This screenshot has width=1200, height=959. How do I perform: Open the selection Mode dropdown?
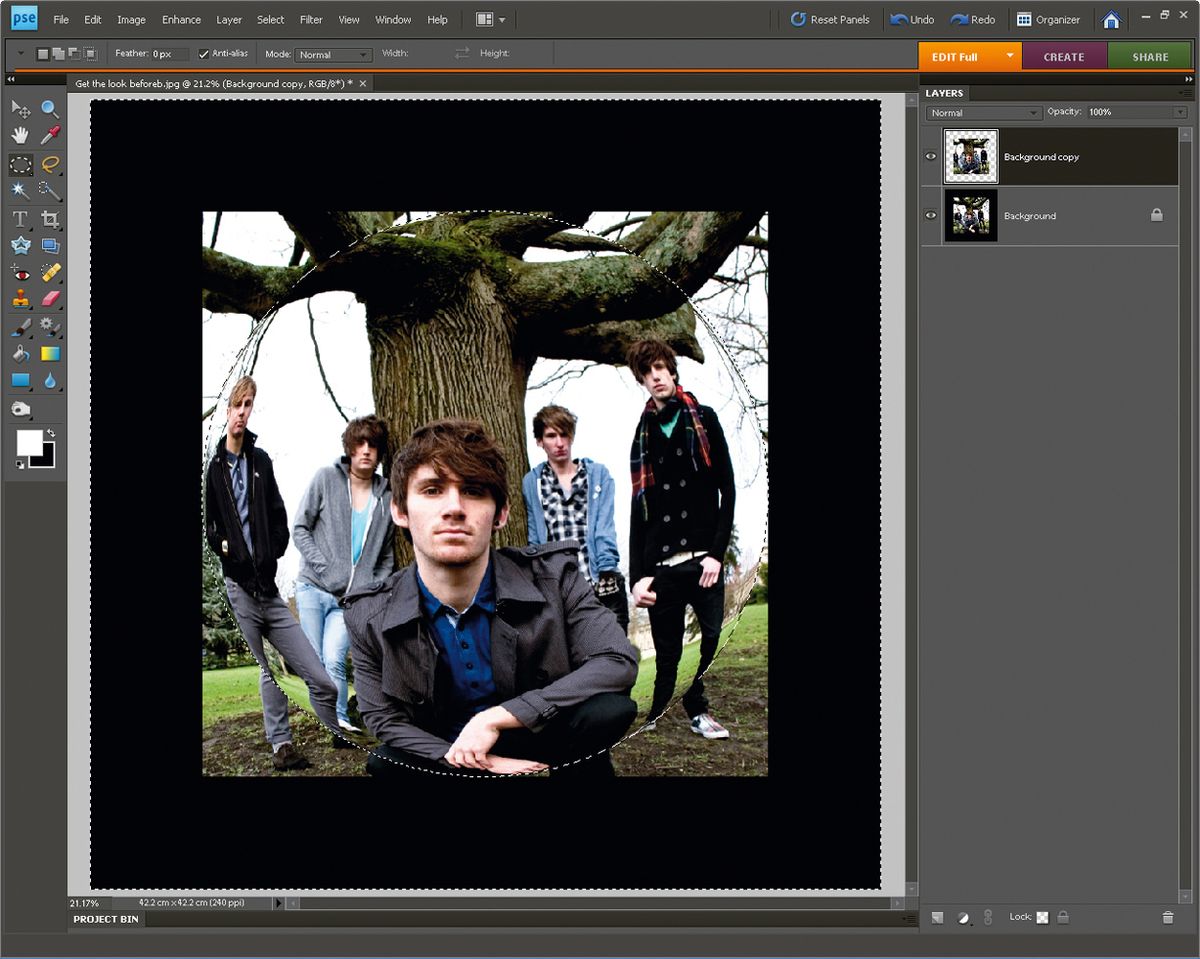[x=333, y=54]
